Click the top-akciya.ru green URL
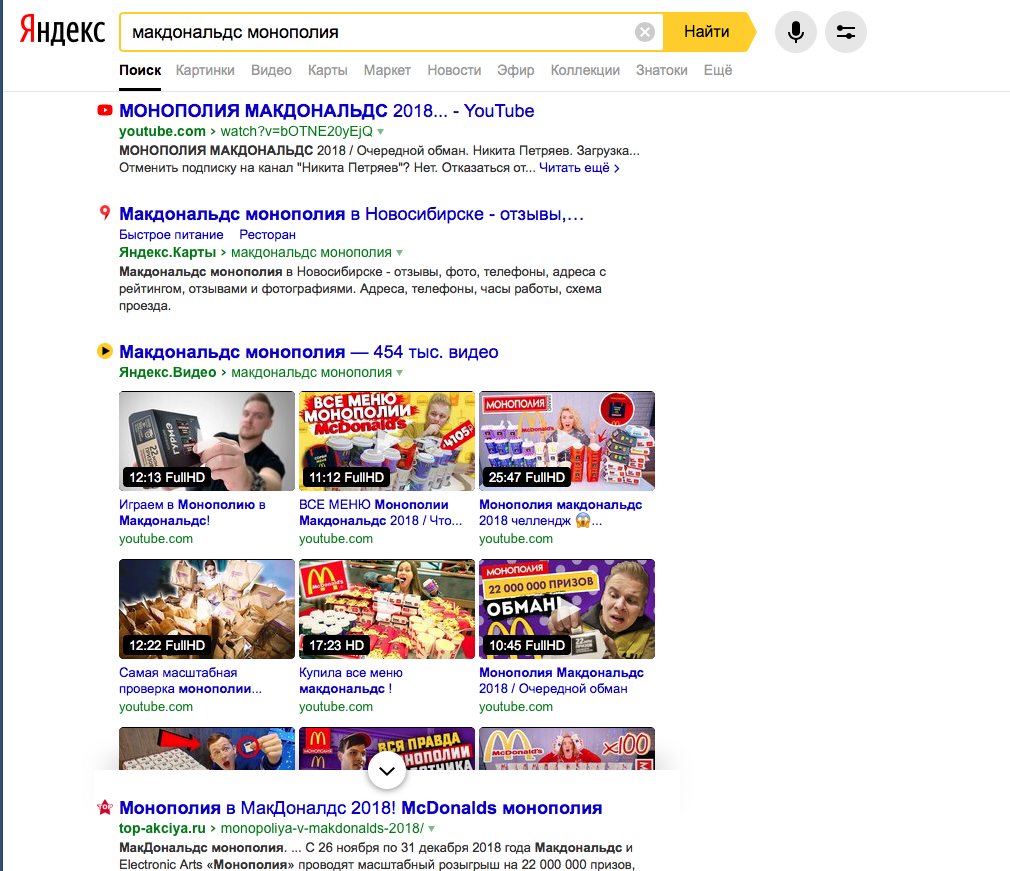This screenshot has width=1010, height=871. click(x=162, y=828)
